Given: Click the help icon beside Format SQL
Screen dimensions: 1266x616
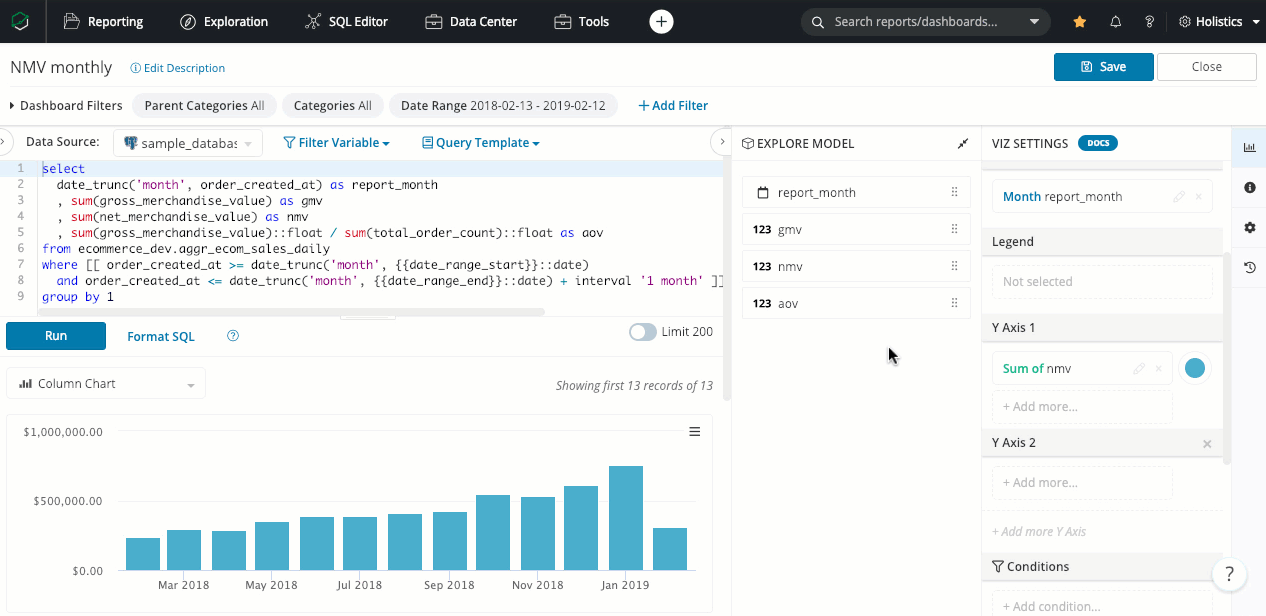Looking at the screenshot, I should click(233, 336).
